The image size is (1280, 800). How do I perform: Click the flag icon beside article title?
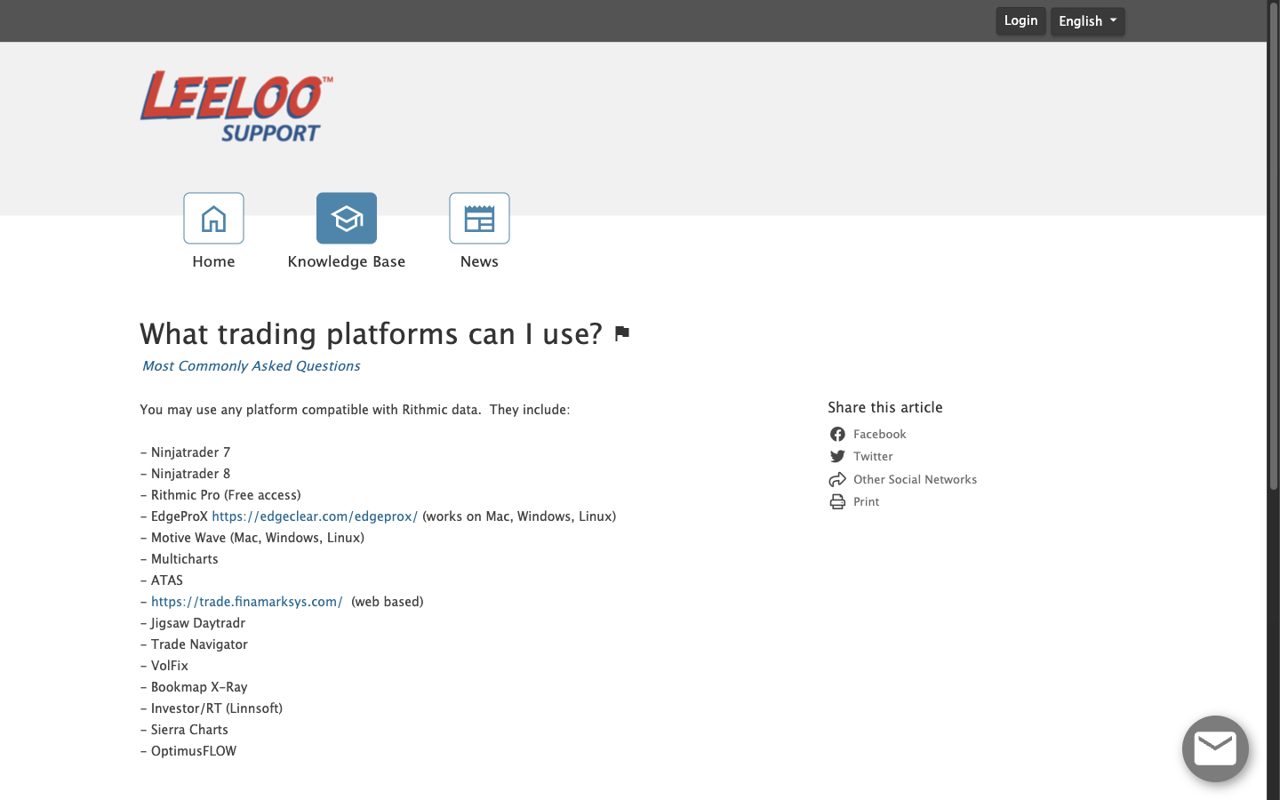622,333
